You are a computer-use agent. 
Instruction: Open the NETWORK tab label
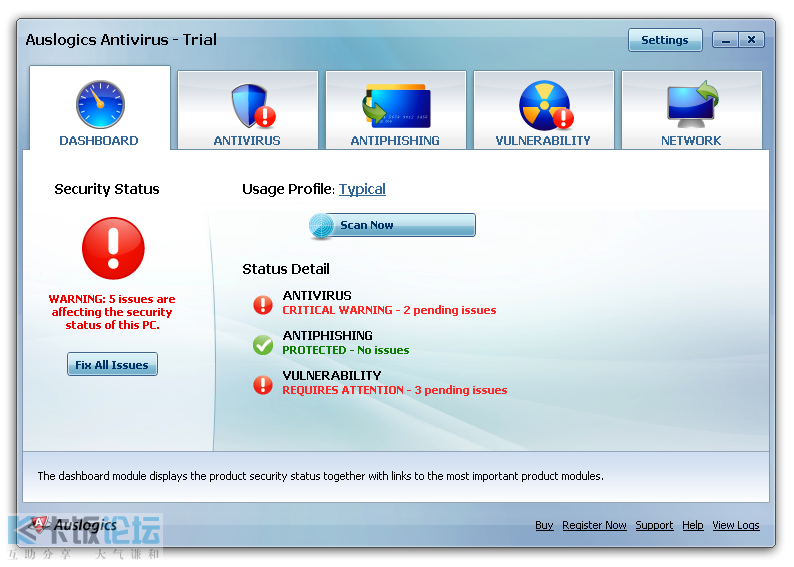pos(691,141)
